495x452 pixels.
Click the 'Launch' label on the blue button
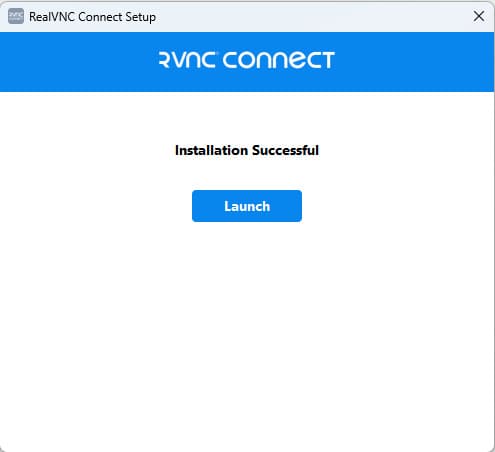pos(247,206)
